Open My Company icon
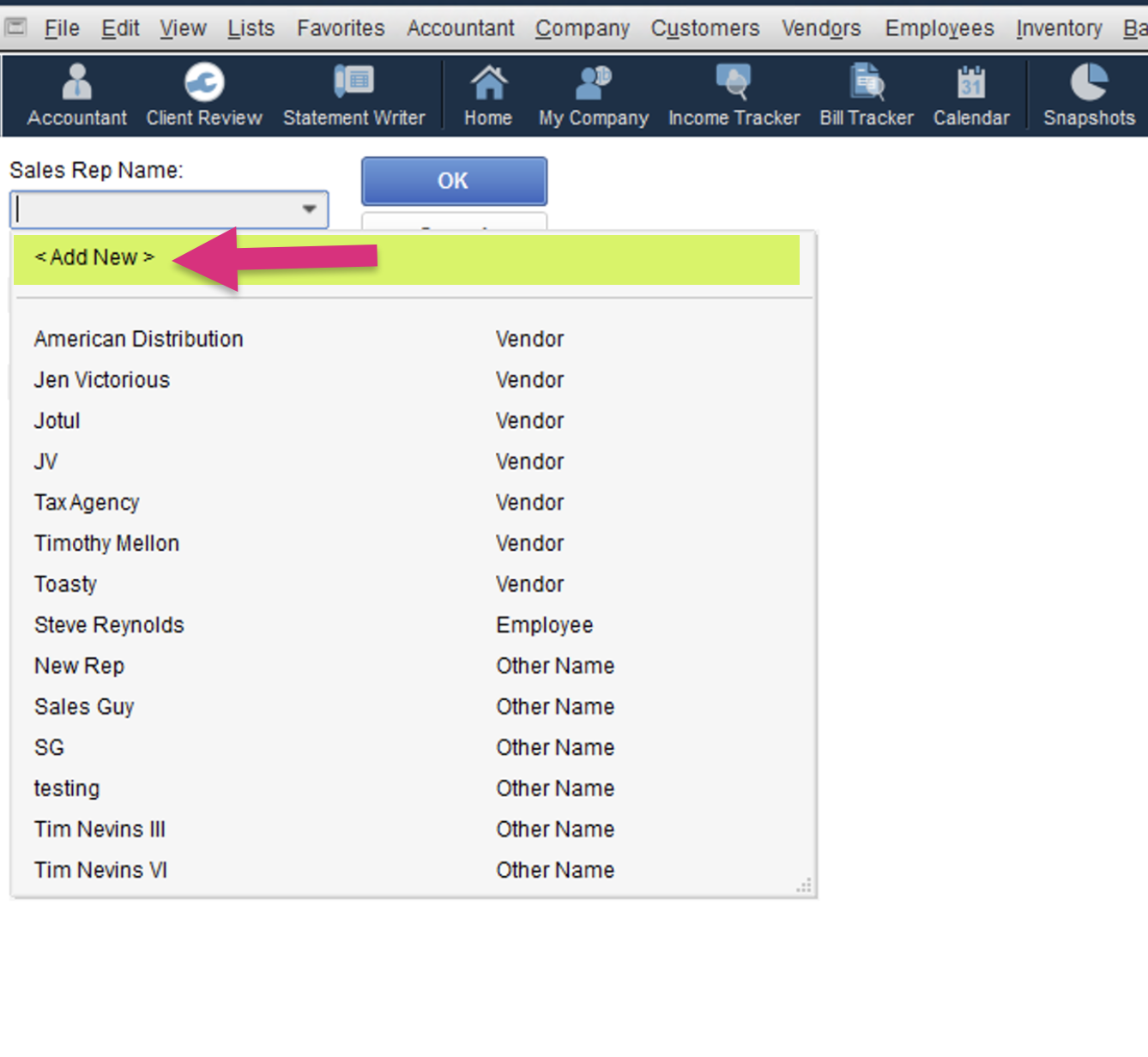 tap(593, 94)
